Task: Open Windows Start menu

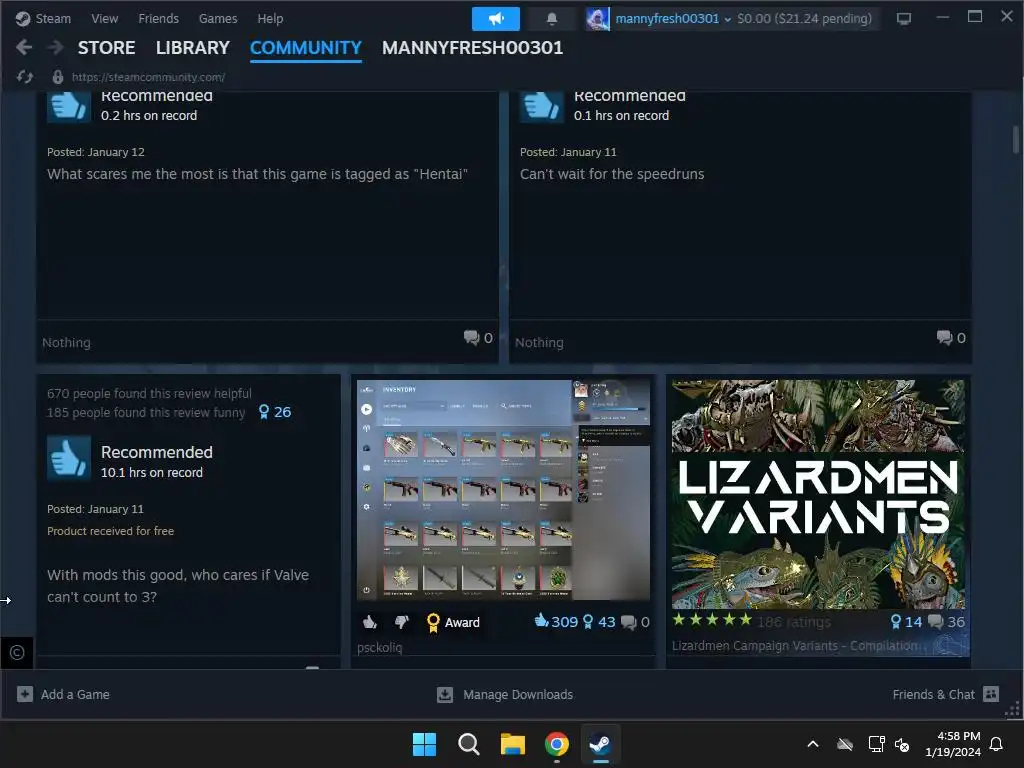Action: pyautogui.click(x=424, y=744)
